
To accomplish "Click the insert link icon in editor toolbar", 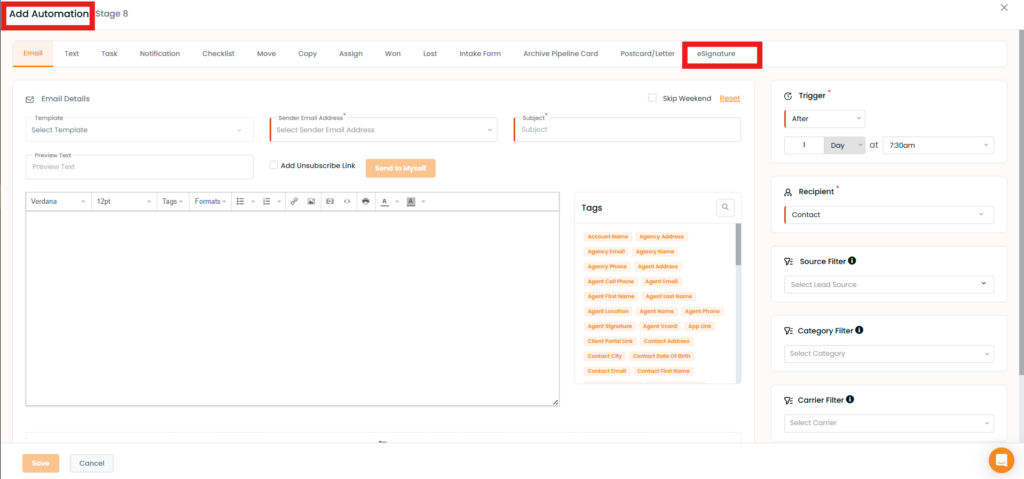I will (x=293, y=201).
